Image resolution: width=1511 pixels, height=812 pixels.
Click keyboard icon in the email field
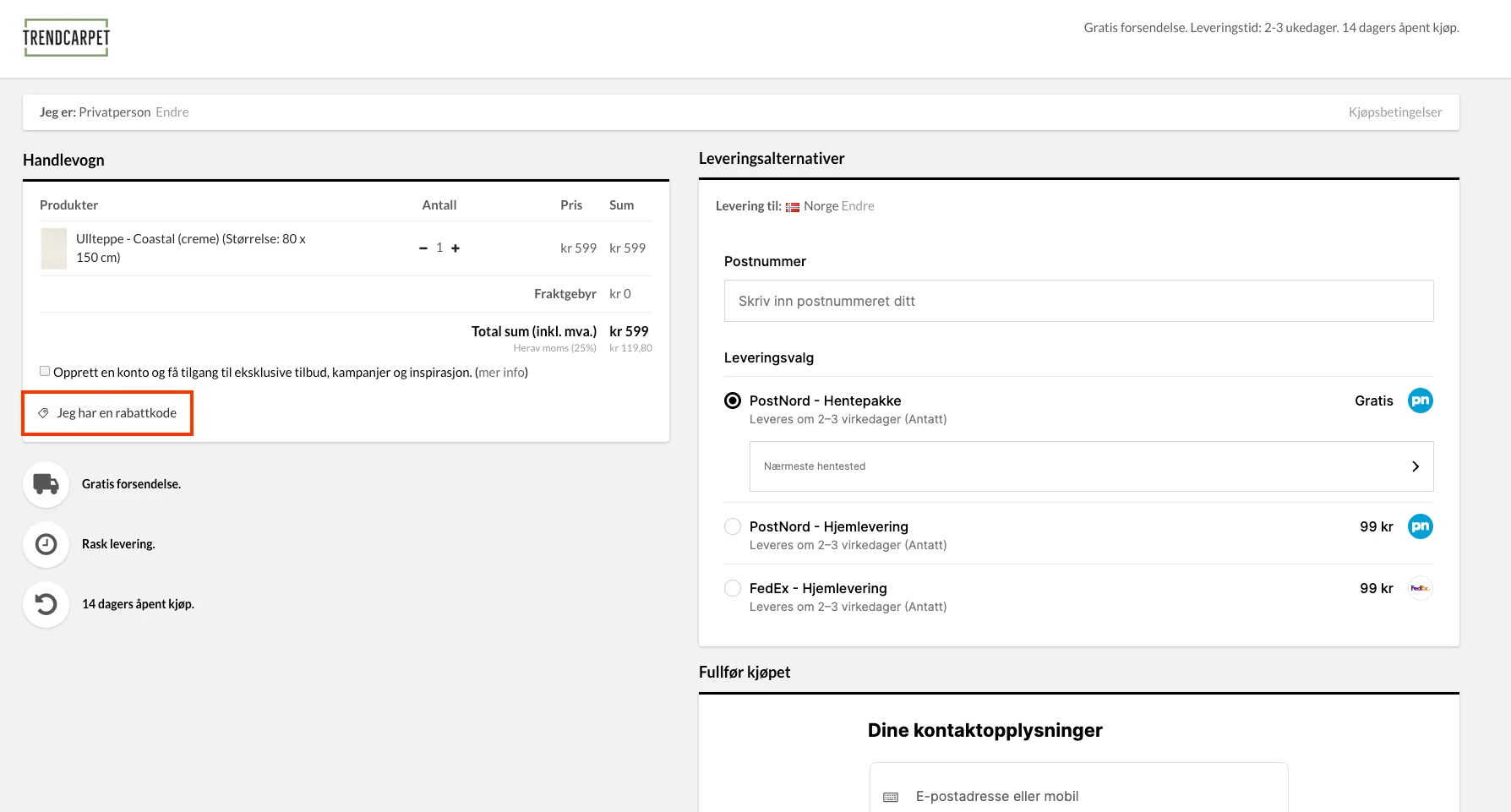pos(891,797)
